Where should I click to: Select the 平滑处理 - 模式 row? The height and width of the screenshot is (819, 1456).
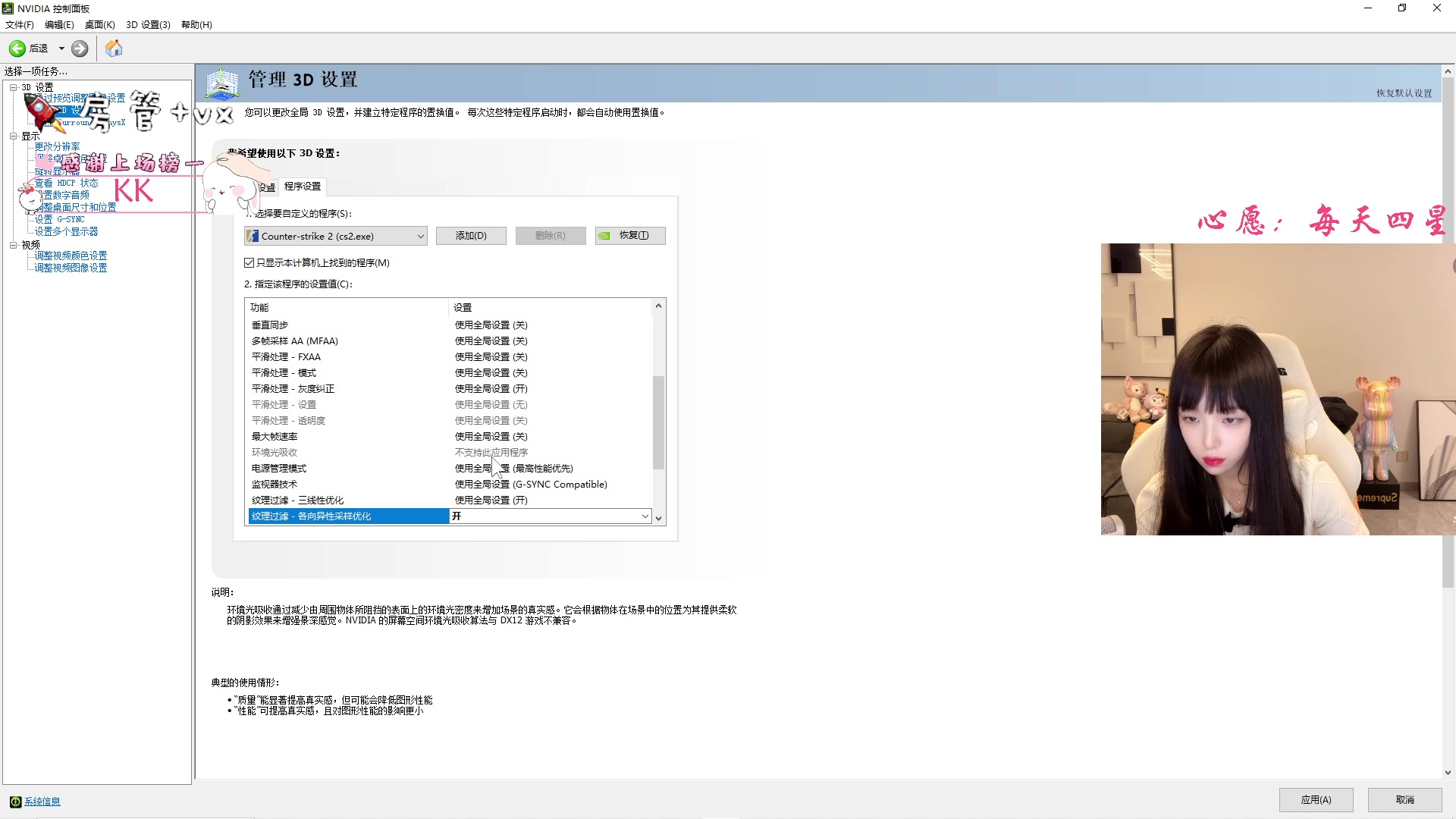450,373
